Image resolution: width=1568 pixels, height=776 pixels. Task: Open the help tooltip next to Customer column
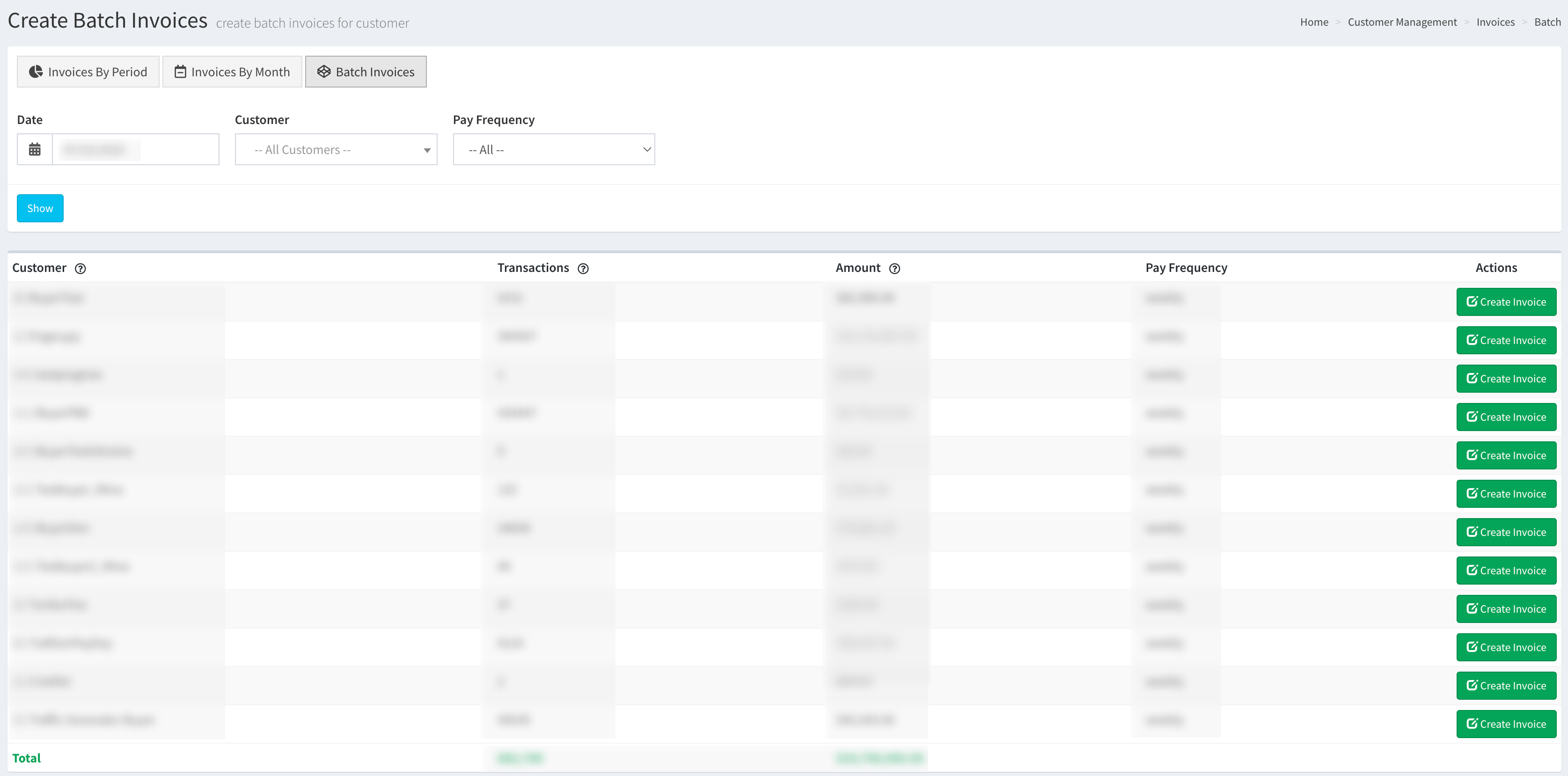[x=81, y=268]
